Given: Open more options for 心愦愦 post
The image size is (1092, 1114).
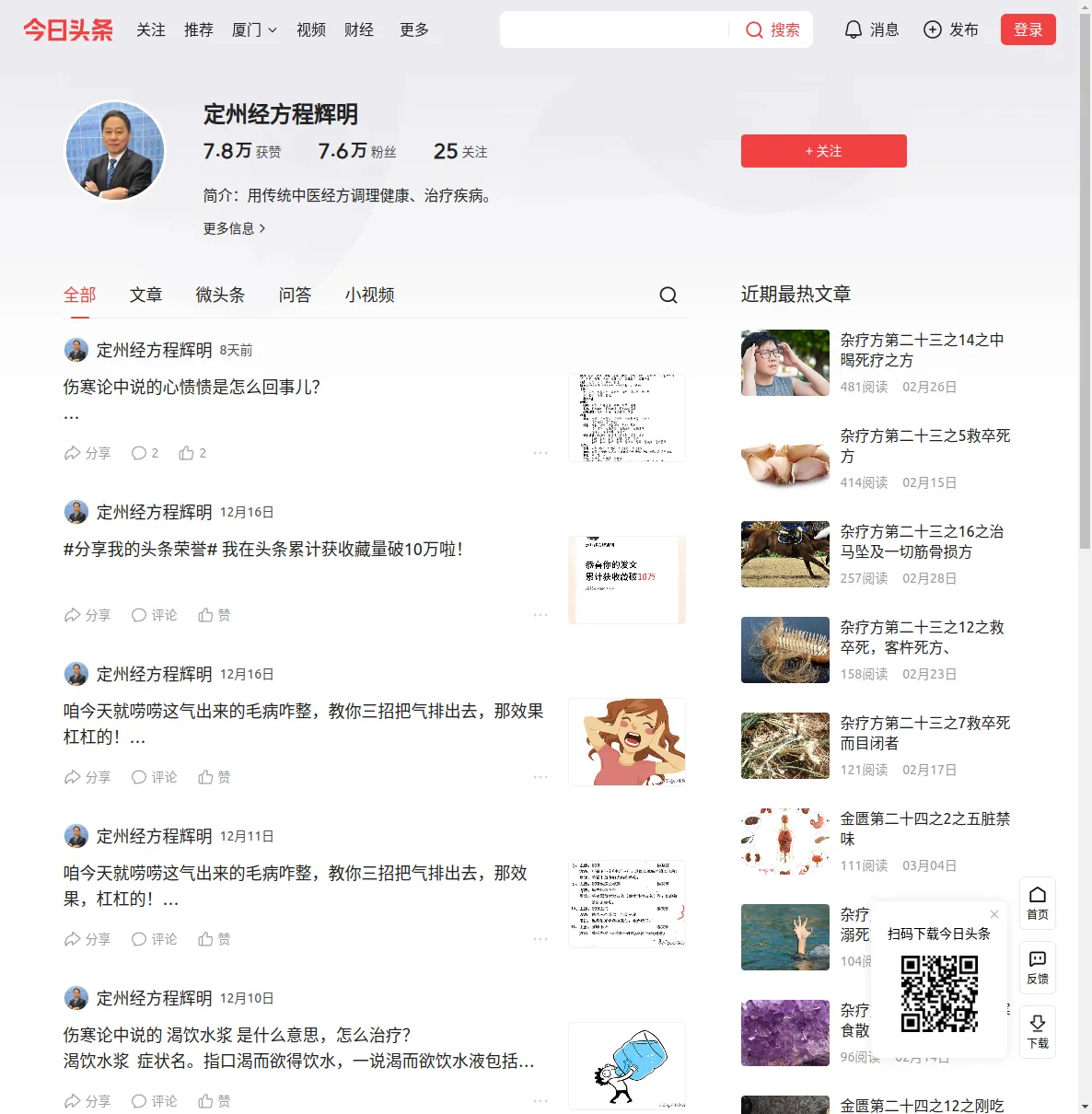Looking at the screenshot, I should click(540, 453).
